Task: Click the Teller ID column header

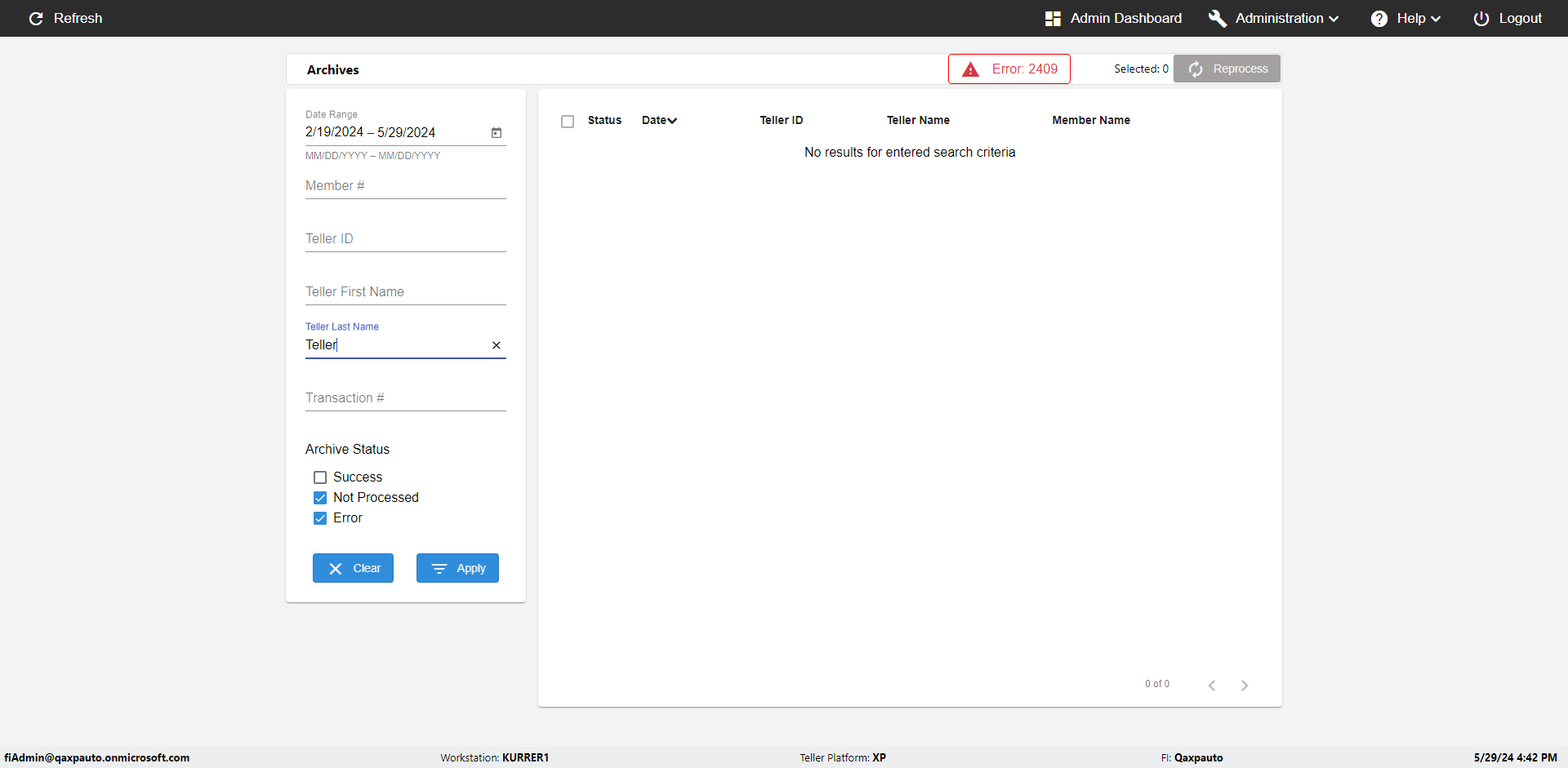Action: [x=782, y=120]
